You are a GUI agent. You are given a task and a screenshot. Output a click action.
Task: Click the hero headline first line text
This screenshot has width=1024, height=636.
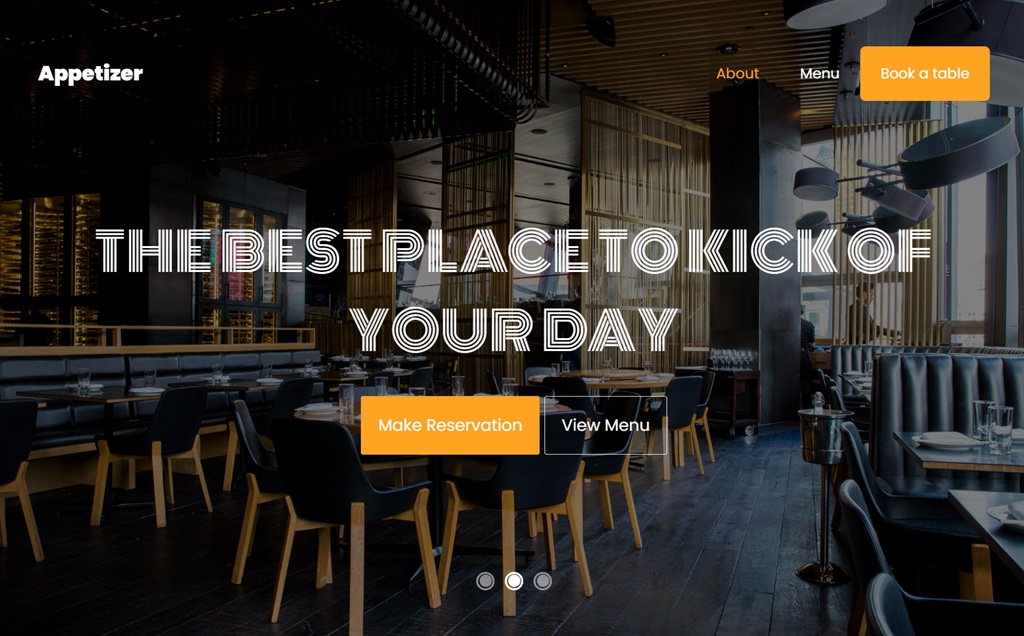pos(513,250)
